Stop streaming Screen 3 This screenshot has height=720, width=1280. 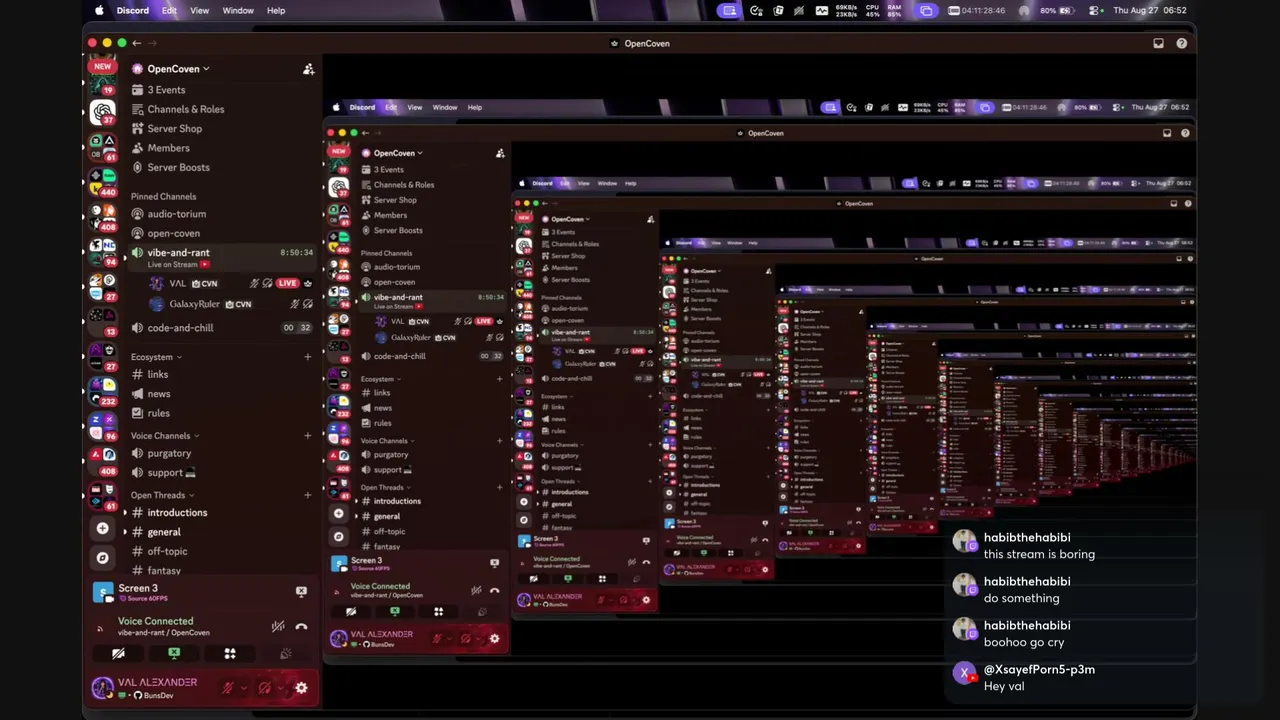point(301,592)
